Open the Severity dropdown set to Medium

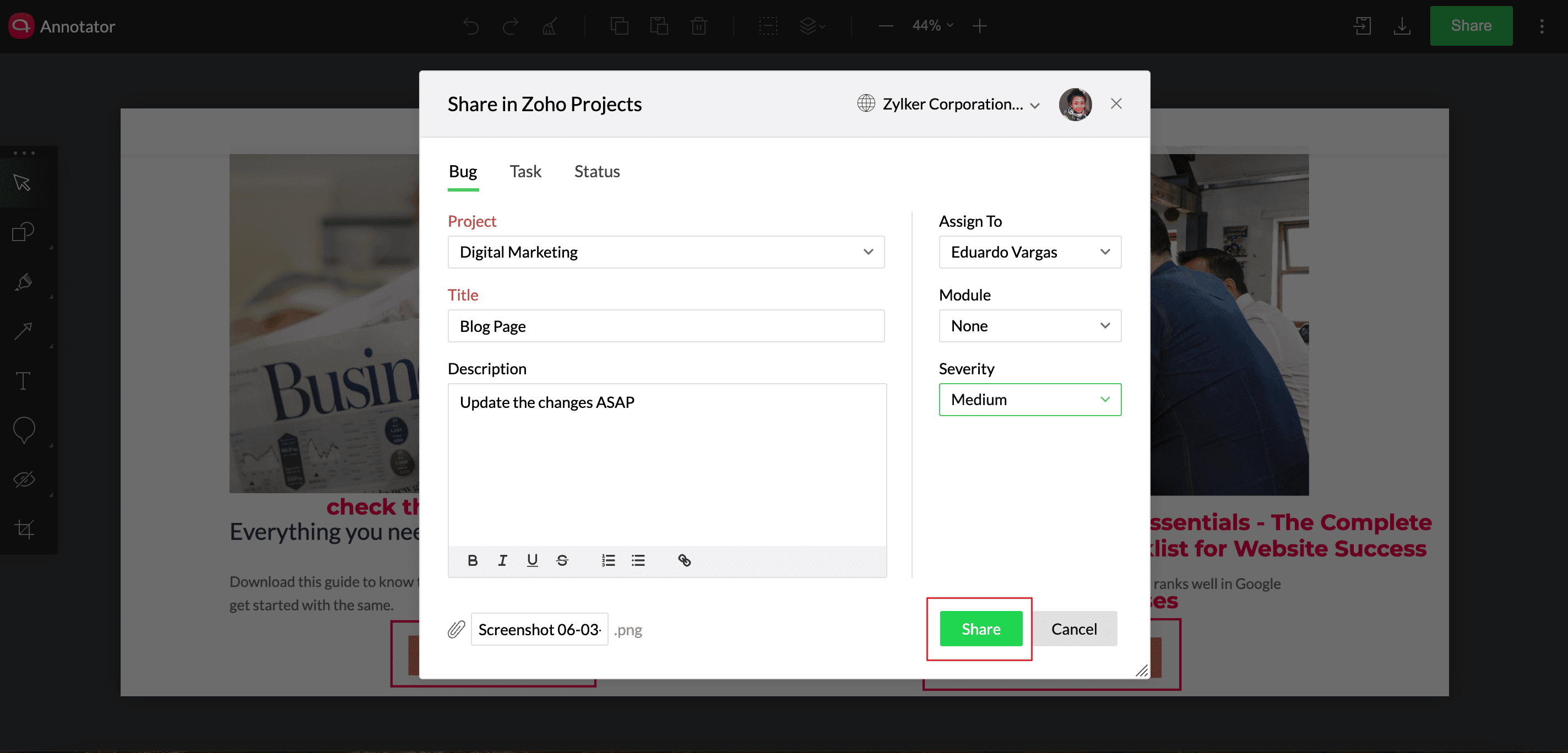coord(1029,400)
